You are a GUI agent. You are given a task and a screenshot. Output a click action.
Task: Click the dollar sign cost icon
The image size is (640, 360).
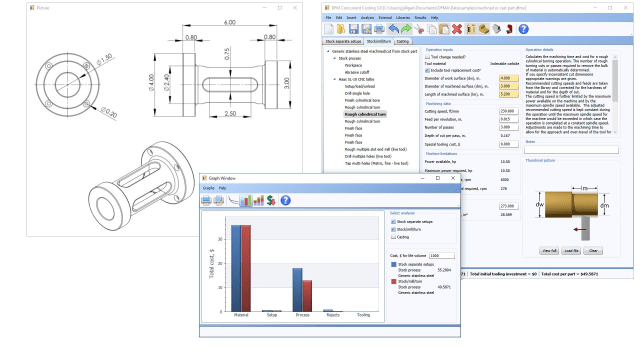(271, 200)
